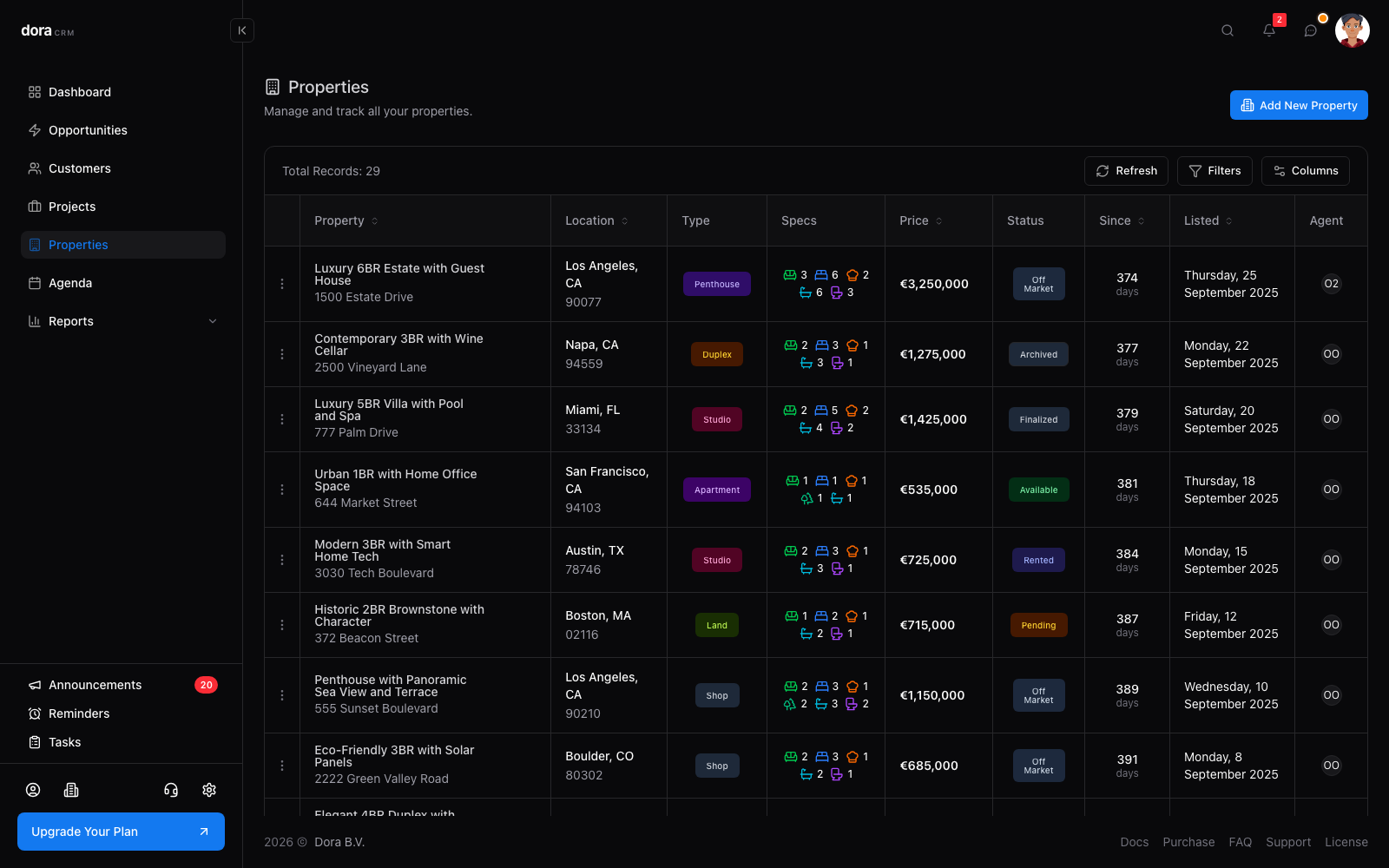Collapse the sidebar with the arrow icon
Viewport: 1389px width, 868px height.
click(x=242, y=30)
